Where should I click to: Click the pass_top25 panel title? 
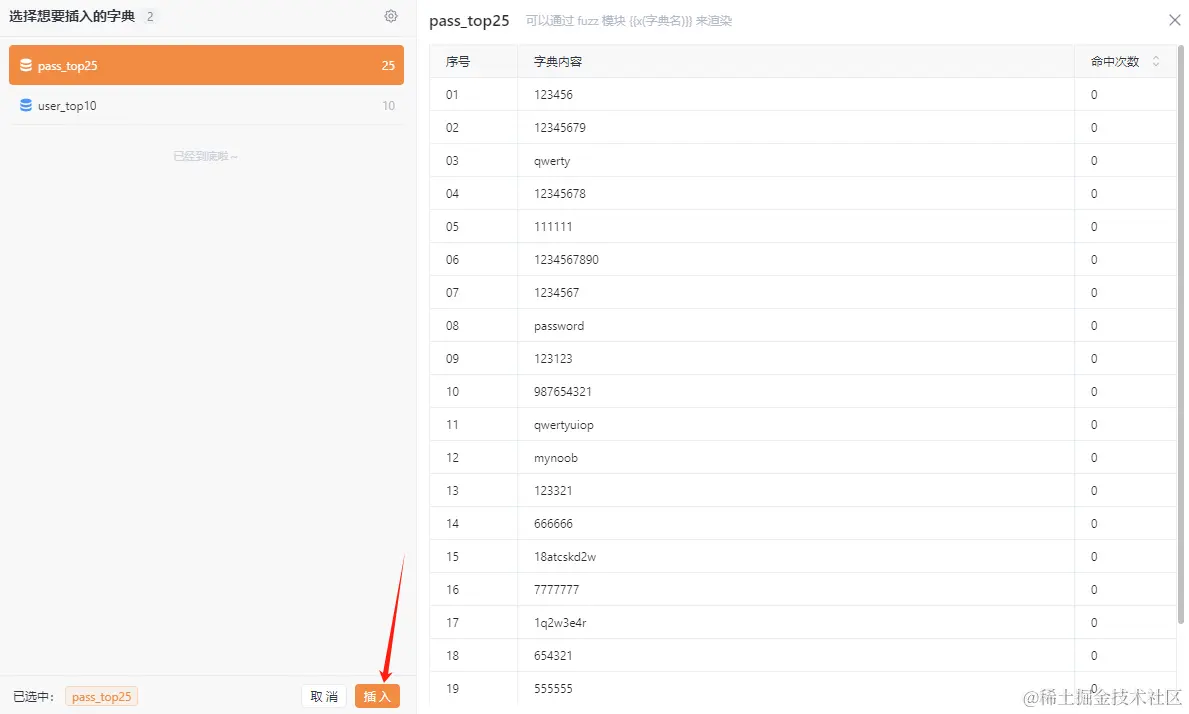click(469, 20)
